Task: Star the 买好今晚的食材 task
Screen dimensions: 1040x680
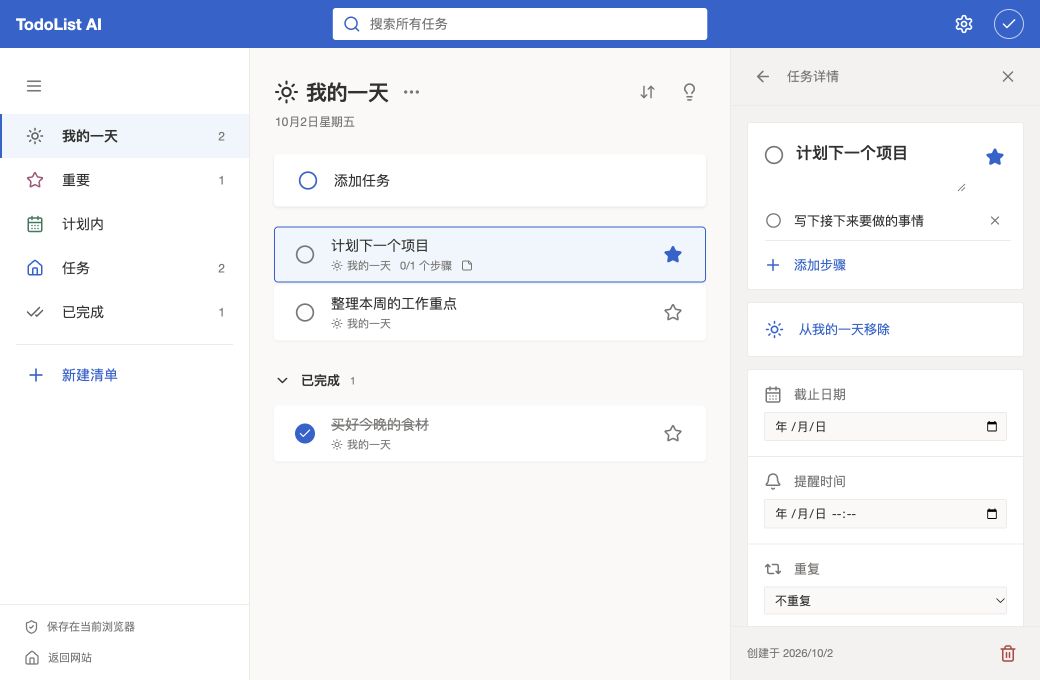Action: coord(673,434)
